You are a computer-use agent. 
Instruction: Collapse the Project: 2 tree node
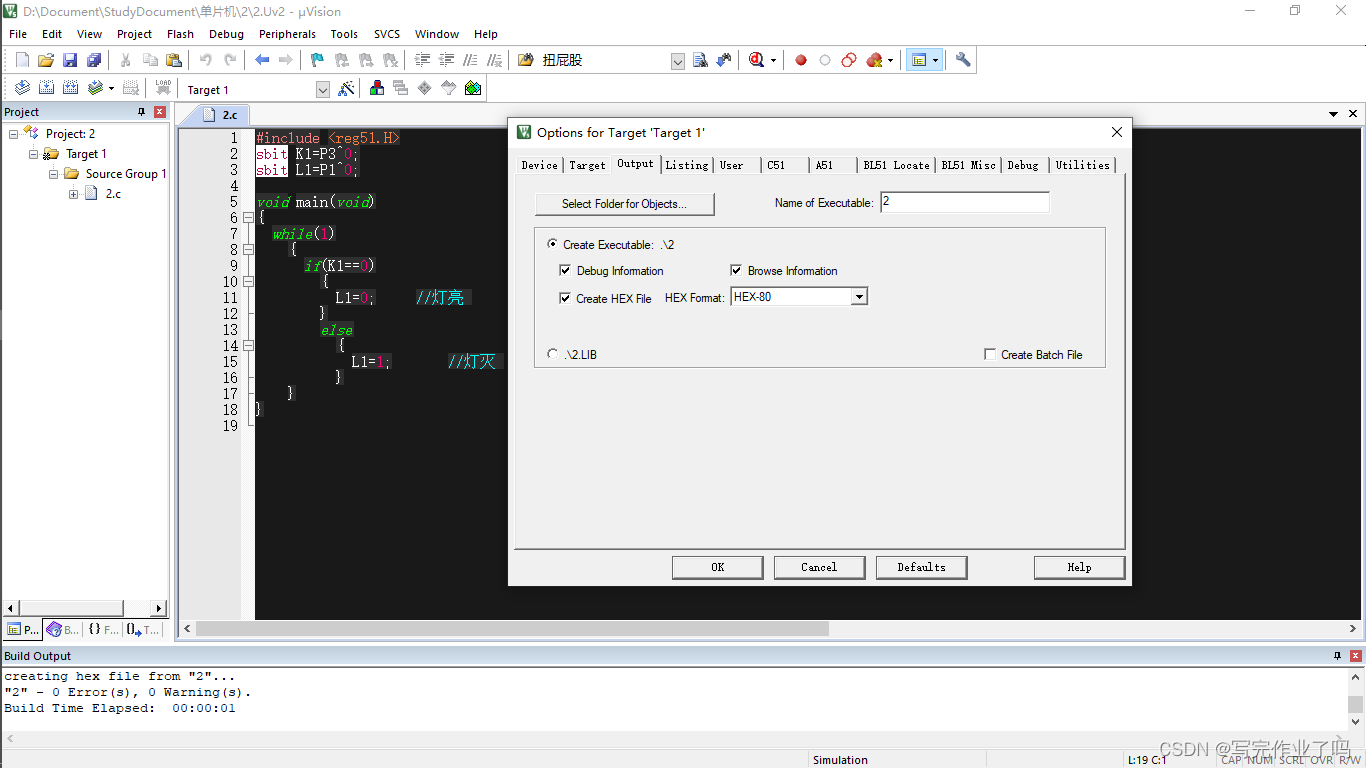pyautogui.click(x=14, y=133)
